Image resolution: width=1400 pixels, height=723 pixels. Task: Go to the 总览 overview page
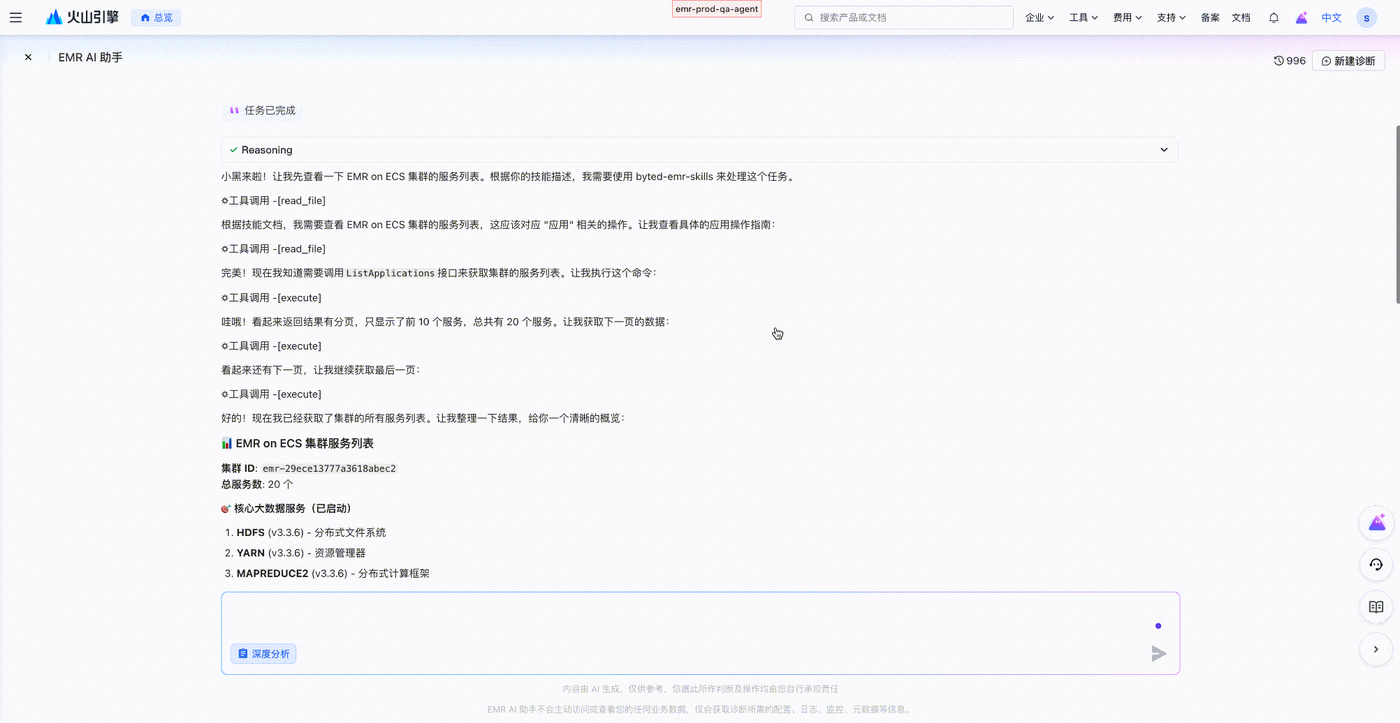156,18
